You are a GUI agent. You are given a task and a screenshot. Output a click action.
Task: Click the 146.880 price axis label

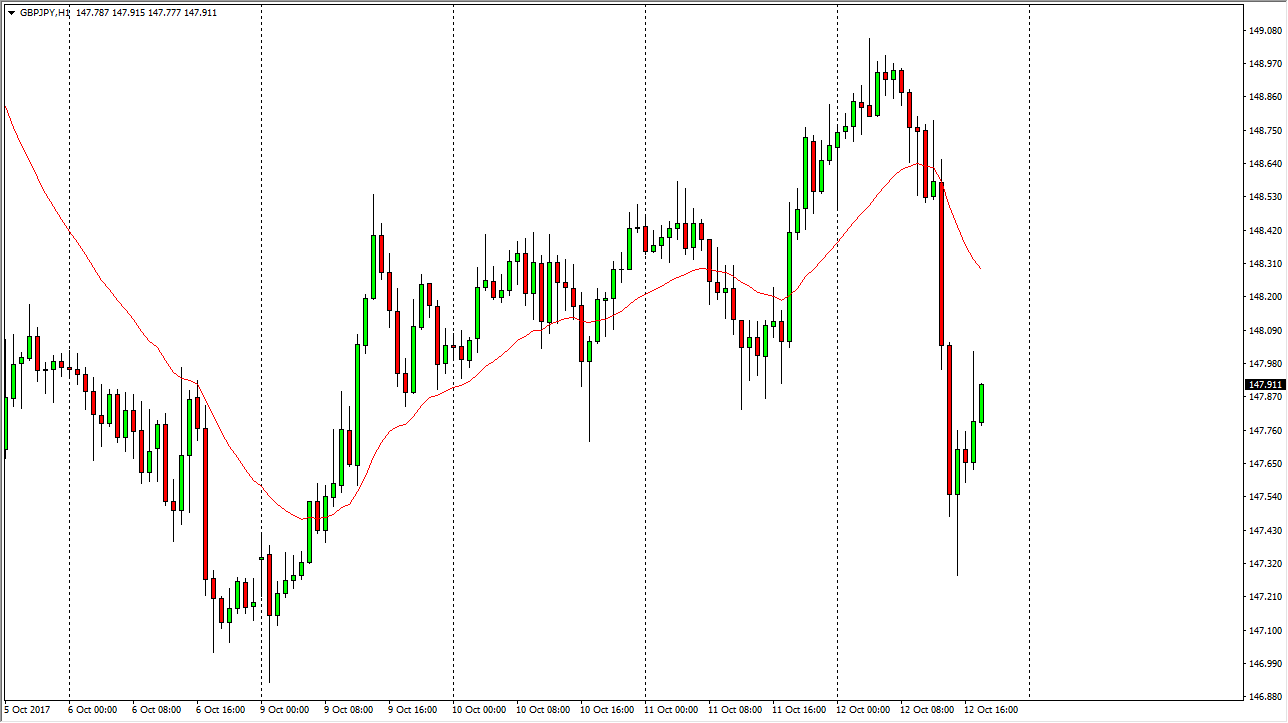[x=1264, y=696]
